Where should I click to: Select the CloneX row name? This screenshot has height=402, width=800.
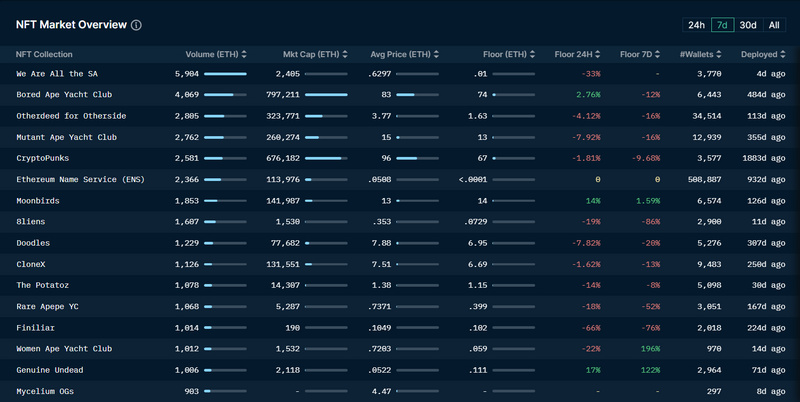(31, 264)
